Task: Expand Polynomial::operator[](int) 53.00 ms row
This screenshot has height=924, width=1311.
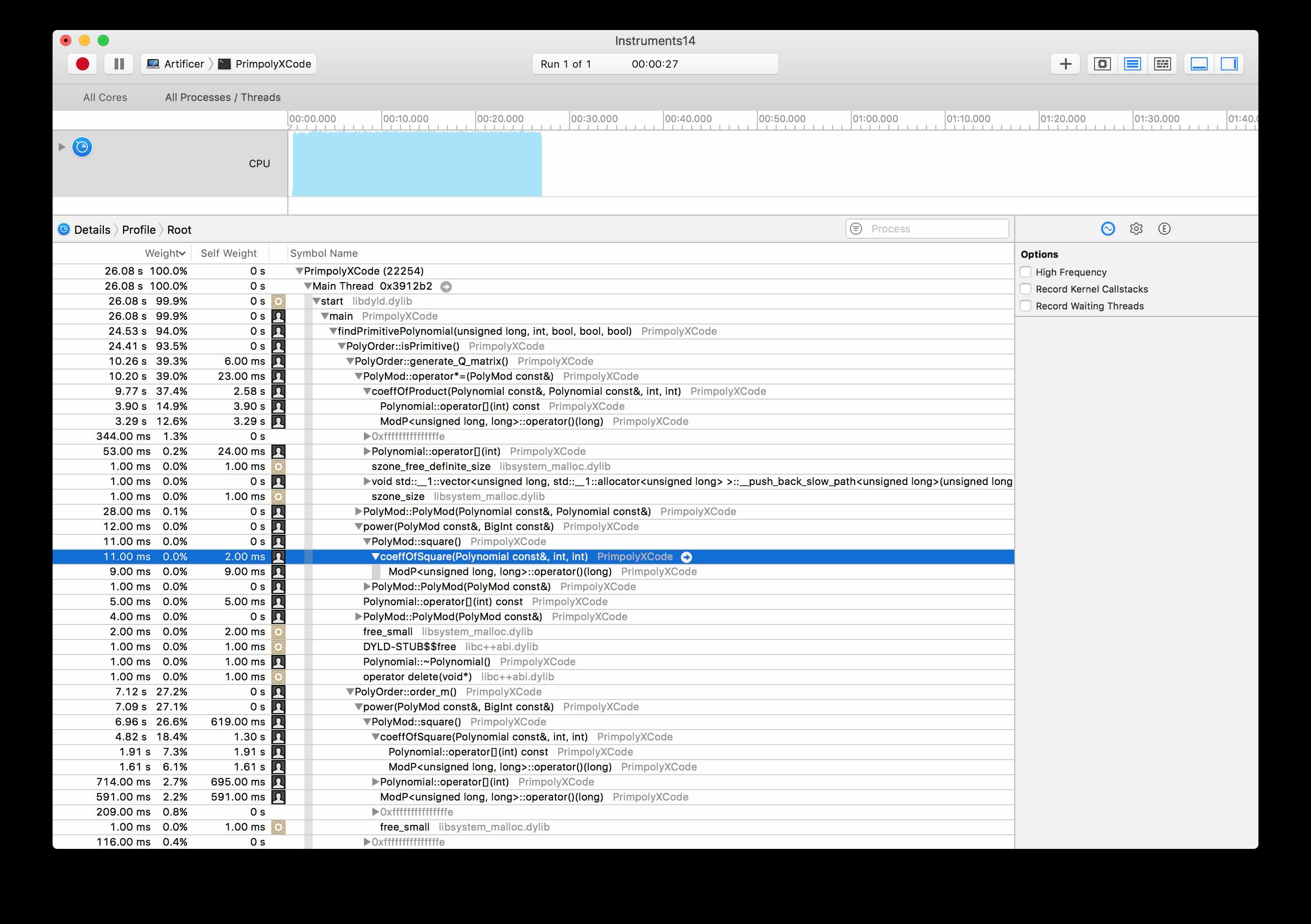Action: [367, 451]
